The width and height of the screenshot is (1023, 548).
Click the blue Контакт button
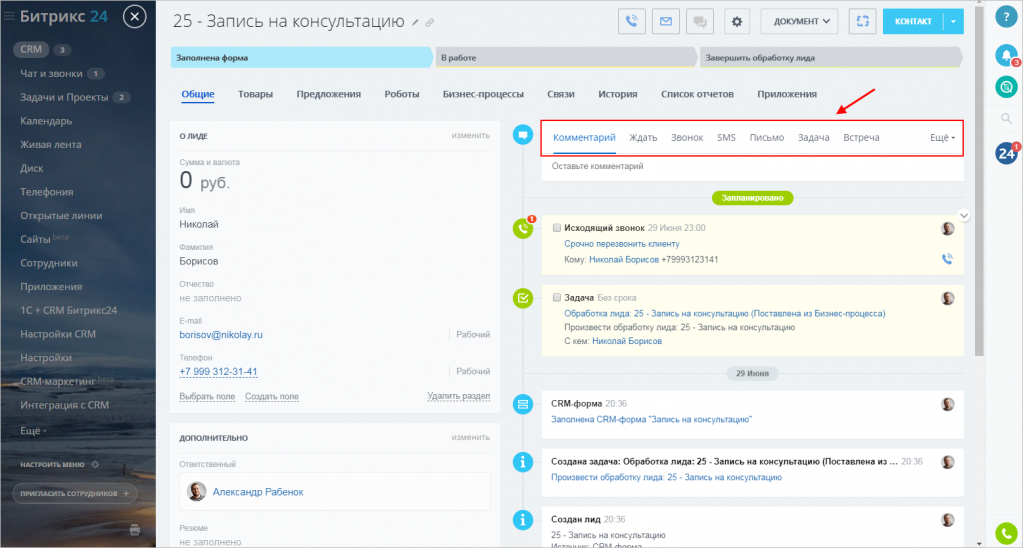tap(913, 22)
